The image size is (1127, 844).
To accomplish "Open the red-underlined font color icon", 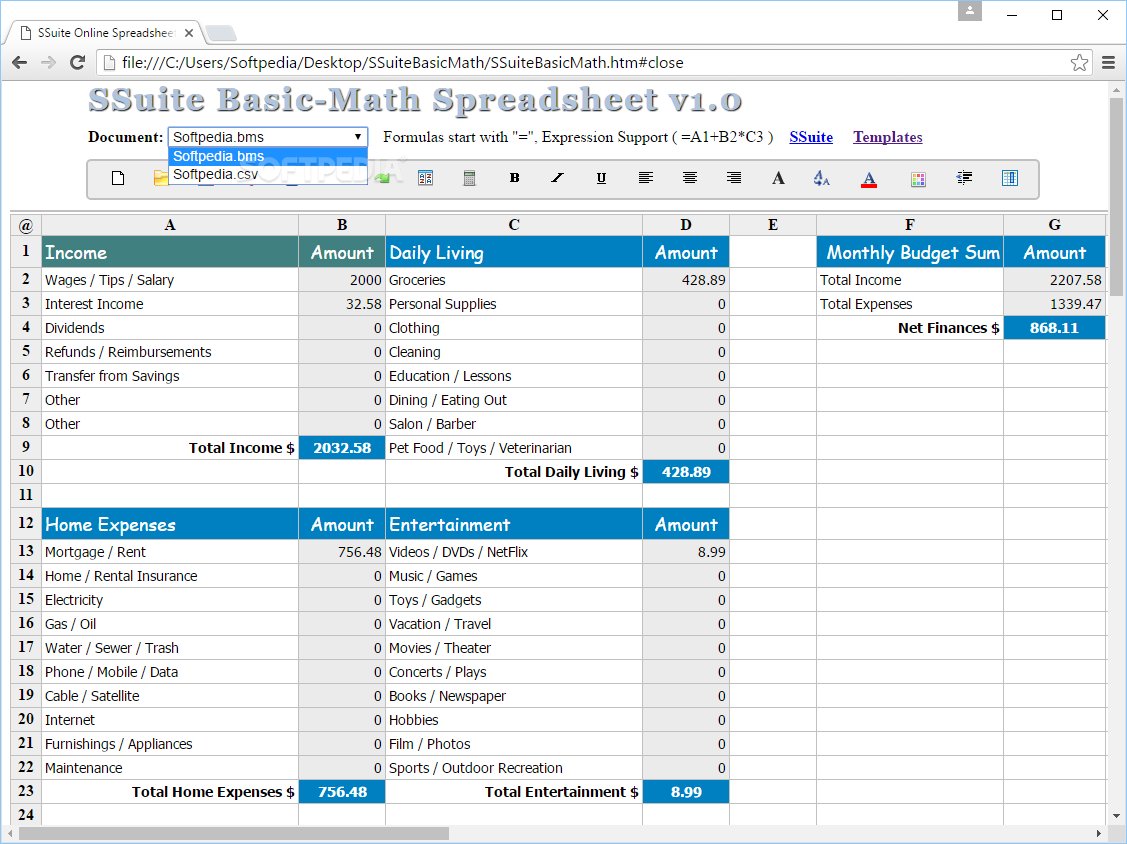I will click(869, 179).
